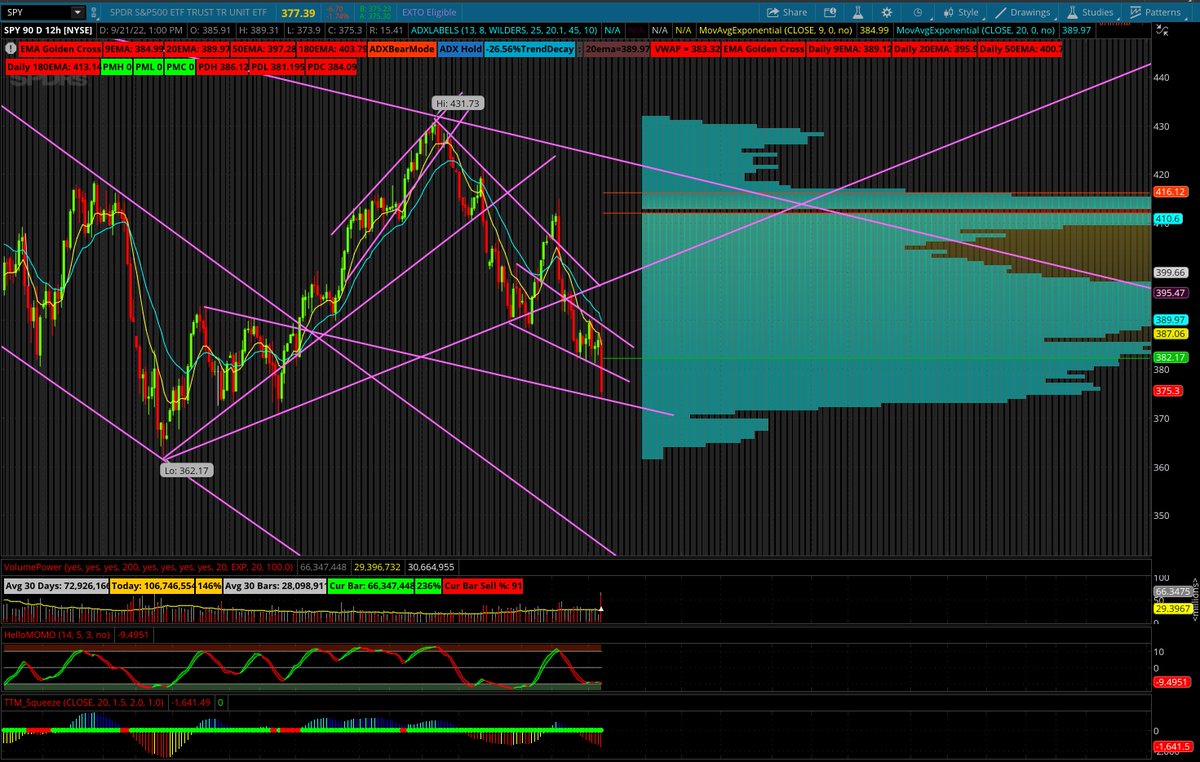Click the Daily 9EMA: 389.12 label
The width and height of the screenshot is (1200, 762).
tap(849, 49)
